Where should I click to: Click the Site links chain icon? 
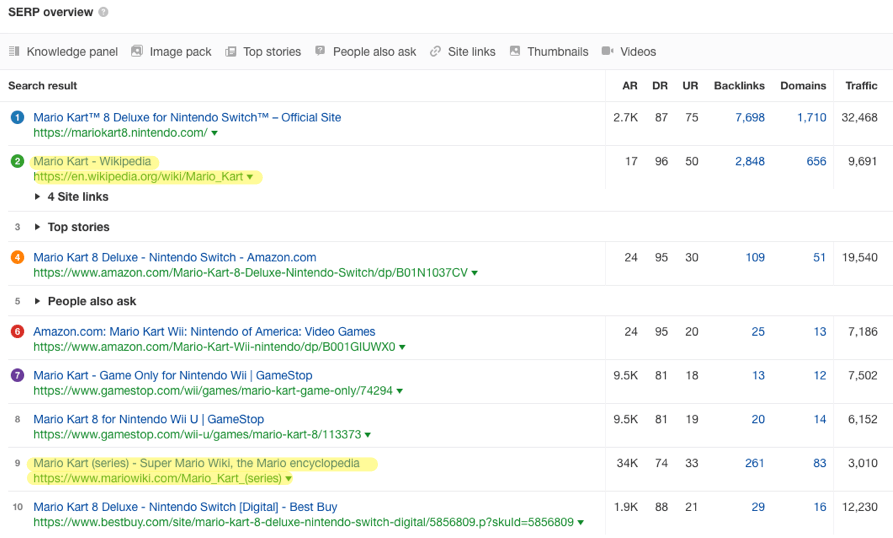pos(435,51)
